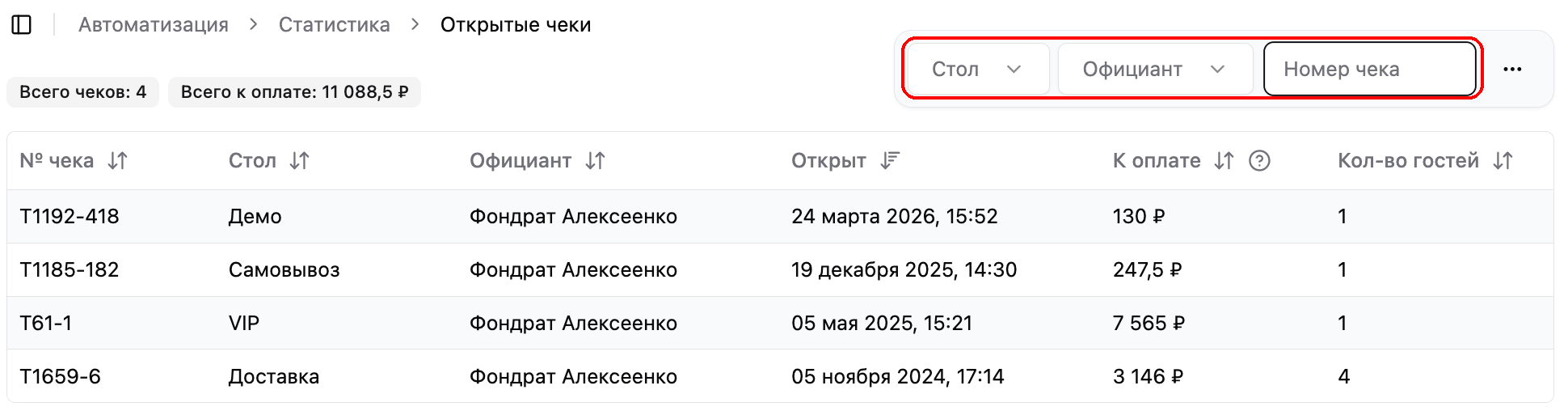The height and width of the screenshot is (411, 1568).
Task: Expand the Стол filter dropdown
Action: (978, 70)
